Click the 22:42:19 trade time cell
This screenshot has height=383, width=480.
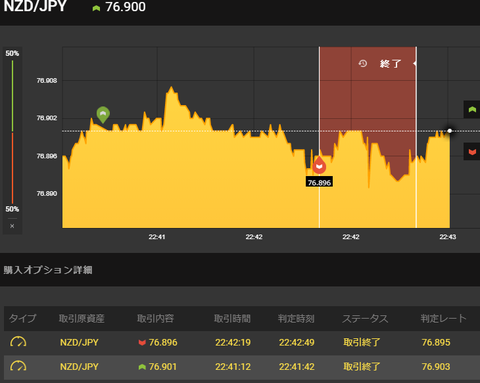coord(233,342)
